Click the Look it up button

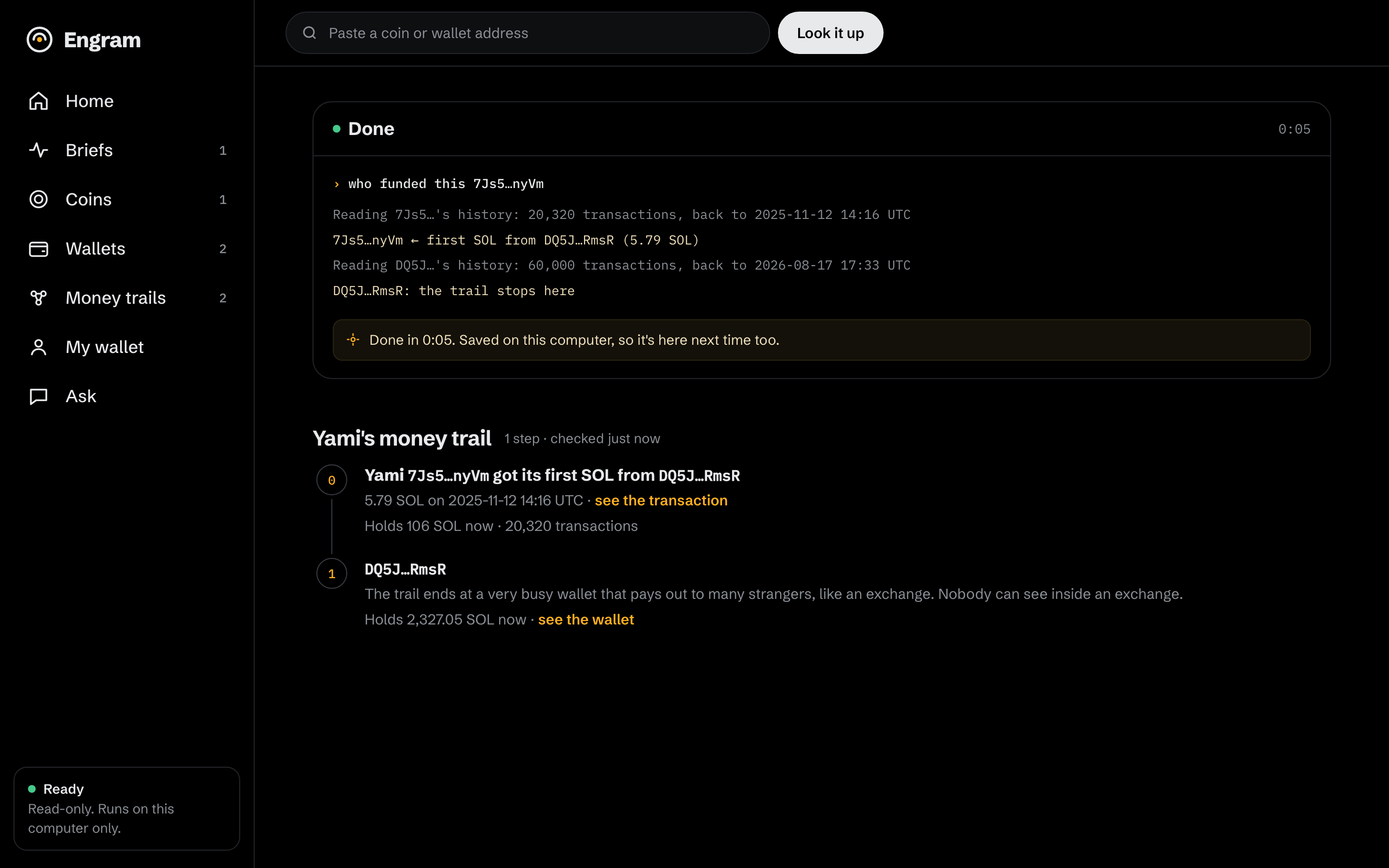click(830, 33)
